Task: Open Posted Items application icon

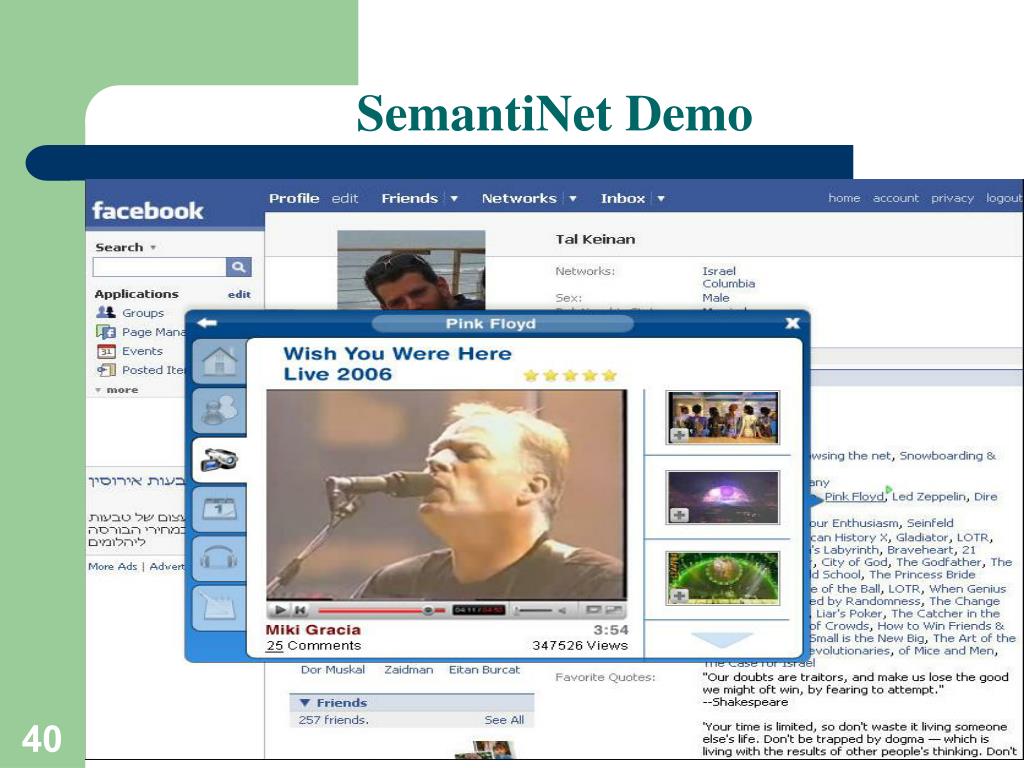Action: (106, 370)
